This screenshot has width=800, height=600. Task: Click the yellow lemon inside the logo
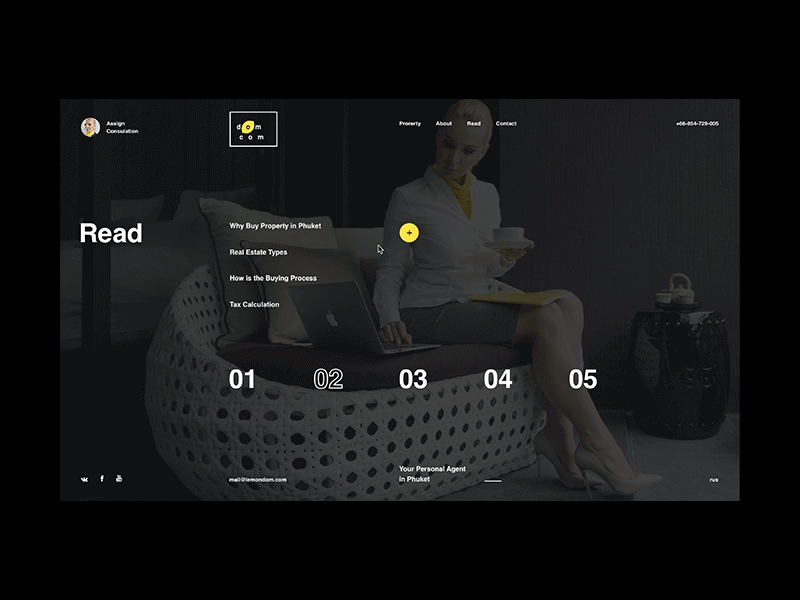[x=247, y=125]
